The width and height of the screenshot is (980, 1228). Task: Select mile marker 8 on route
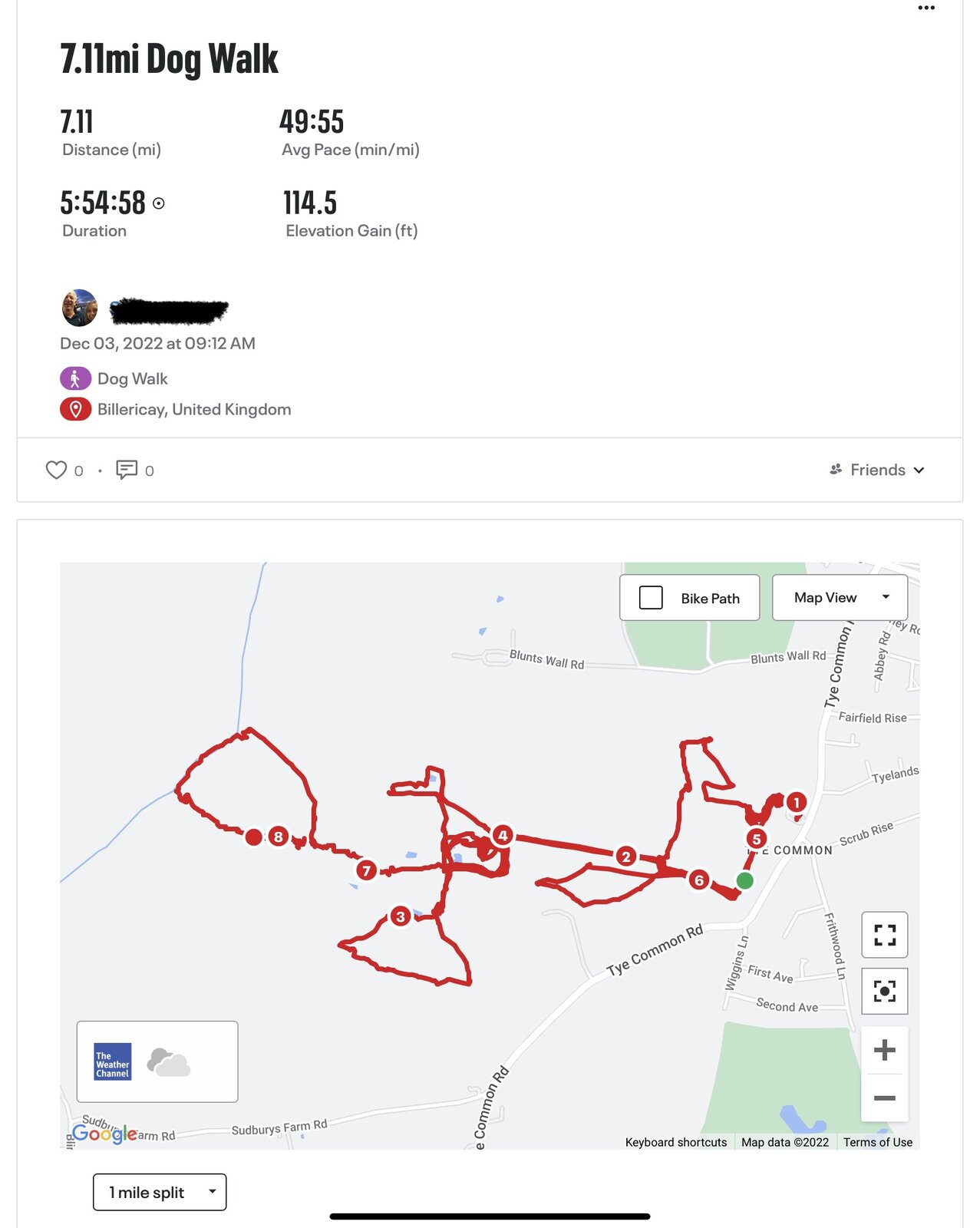279,837
